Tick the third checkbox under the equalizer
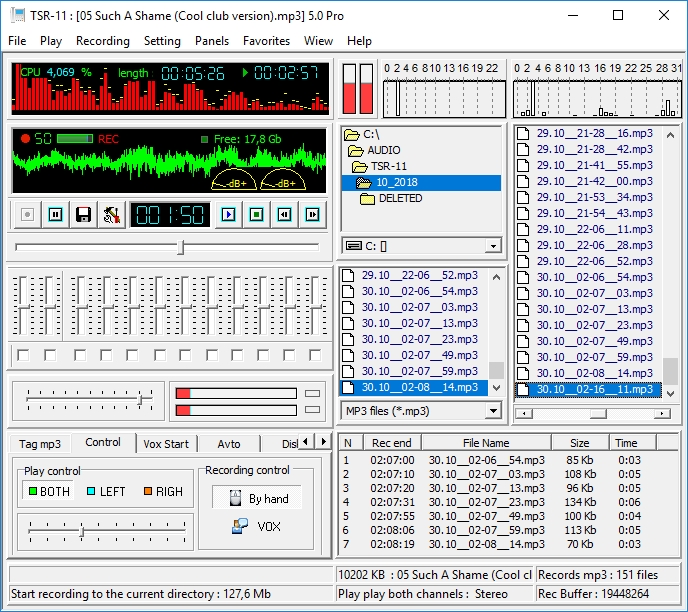The height and width of the screenshot is (612, 688). coord(80,355)
